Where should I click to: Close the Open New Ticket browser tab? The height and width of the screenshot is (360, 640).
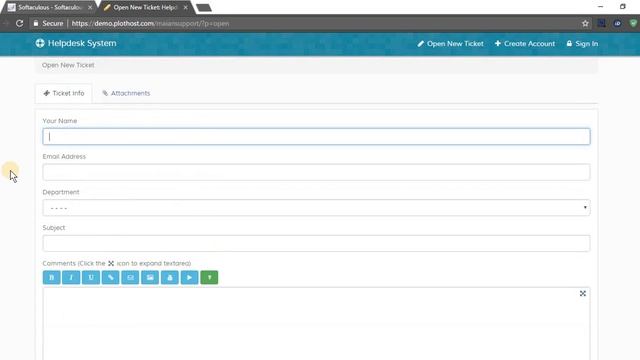185,7
